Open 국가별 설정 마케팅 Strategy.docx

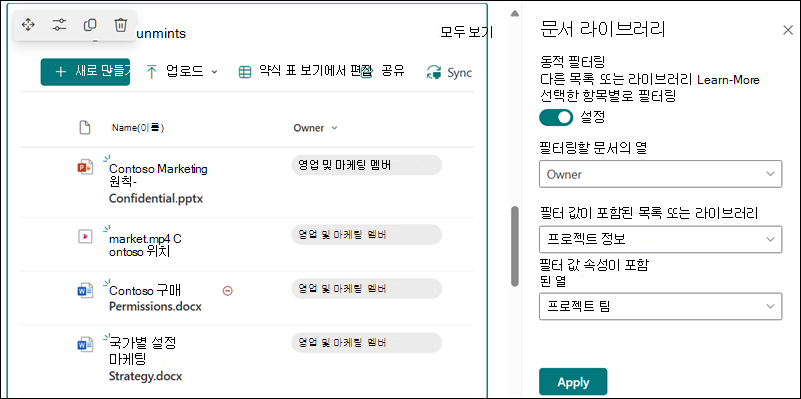point(146,359)
